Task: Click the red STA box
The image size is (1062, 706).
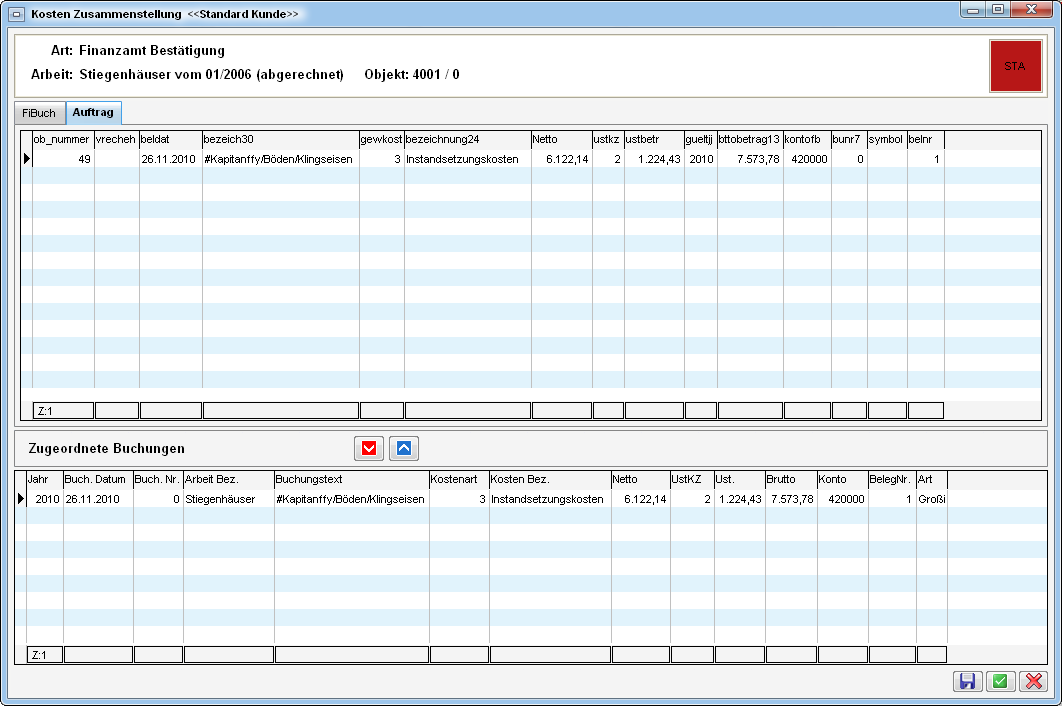Action: pyautogui.click(x=1014, y=66)
